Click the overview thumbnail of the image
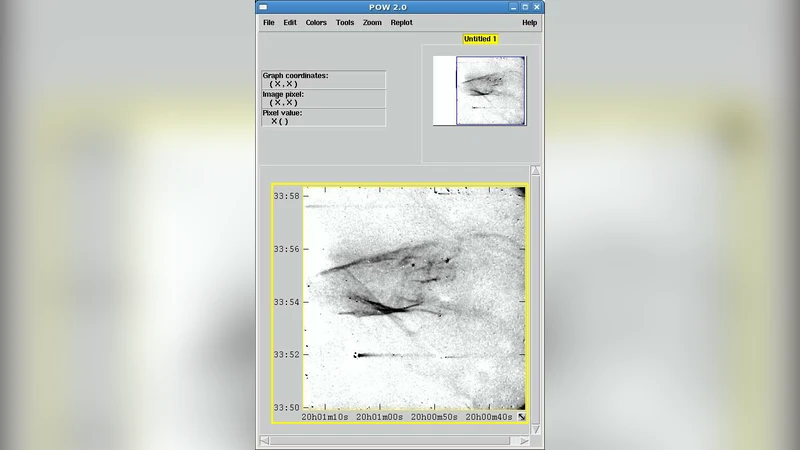The height and width of the screenshot is (450, 800). pyautogui.click(x=480, y=91)
